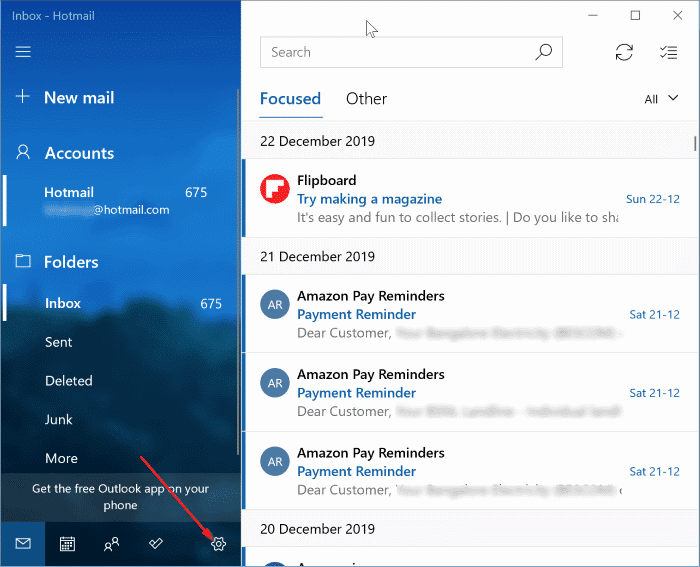Enter selection mode checklist icon
This screenshot has height=567, width=700.
[668, 52]
